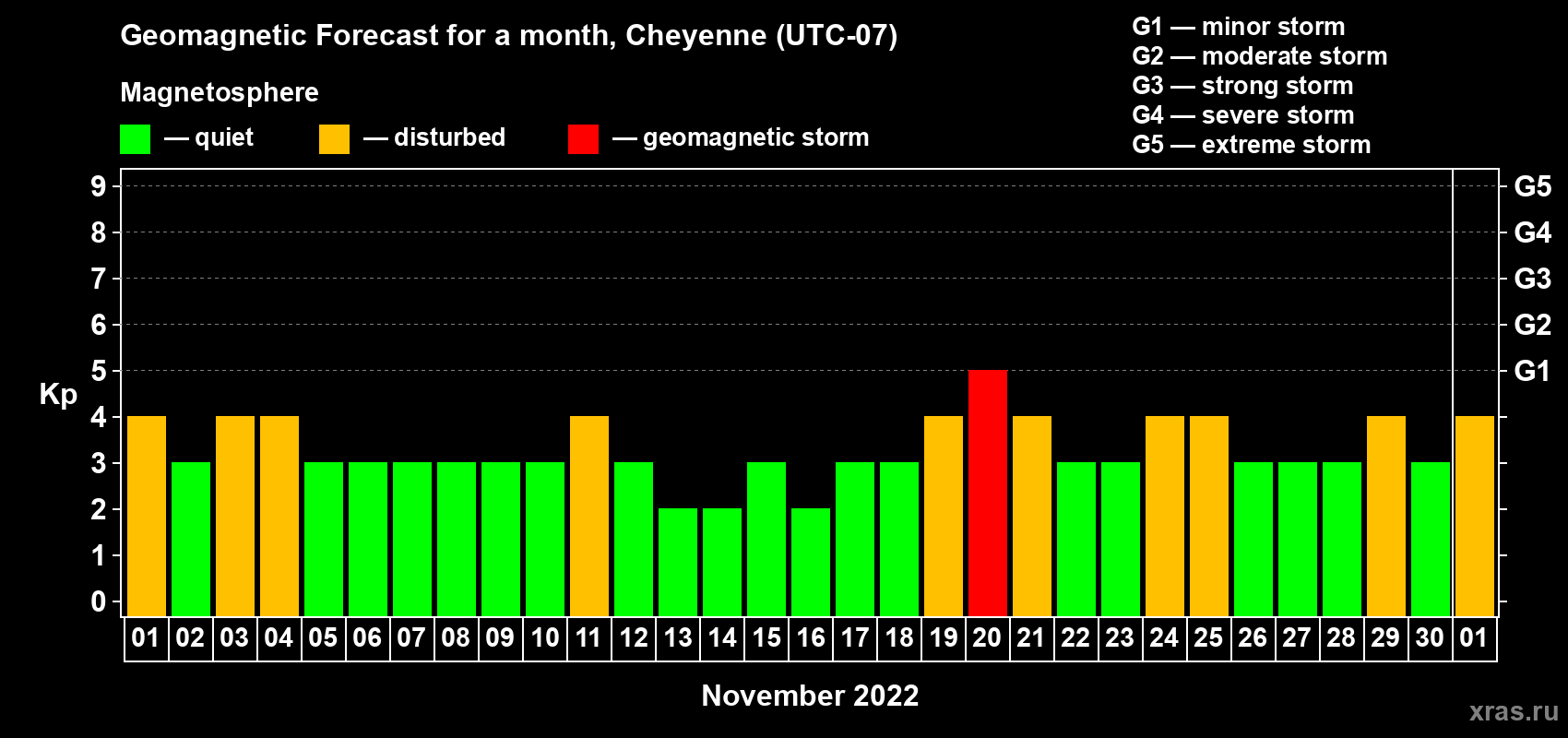Screen dimensions: 1568x738
Task: Select the orange bar for December 01
Action: tap(1475, 516)
